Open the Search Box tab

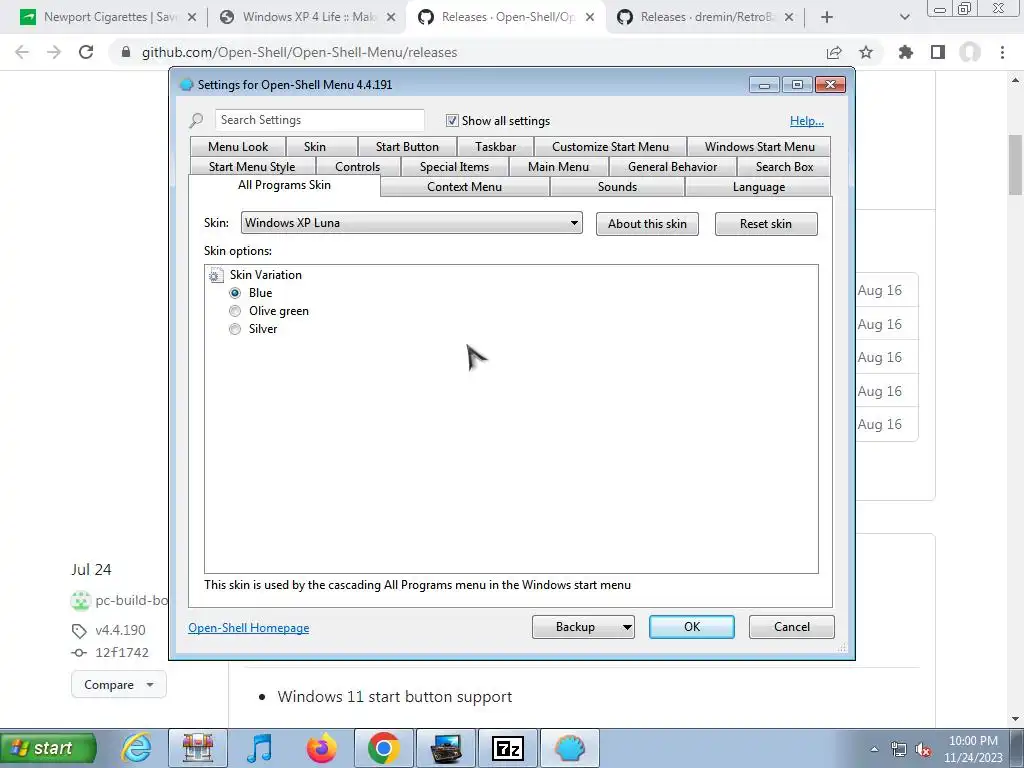784,167
